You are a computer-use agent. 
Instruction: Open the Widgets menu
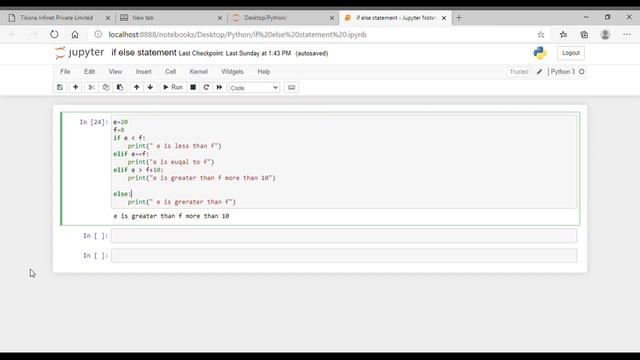pos(232,71)
